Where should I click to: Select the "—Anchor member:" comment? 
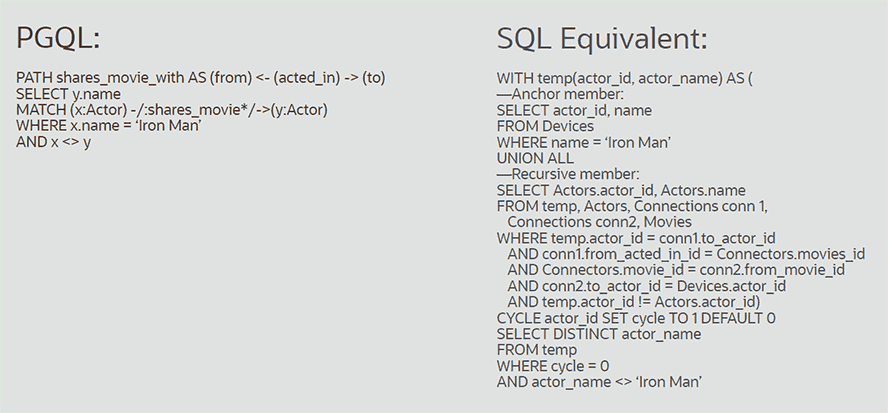coord(560,94)
